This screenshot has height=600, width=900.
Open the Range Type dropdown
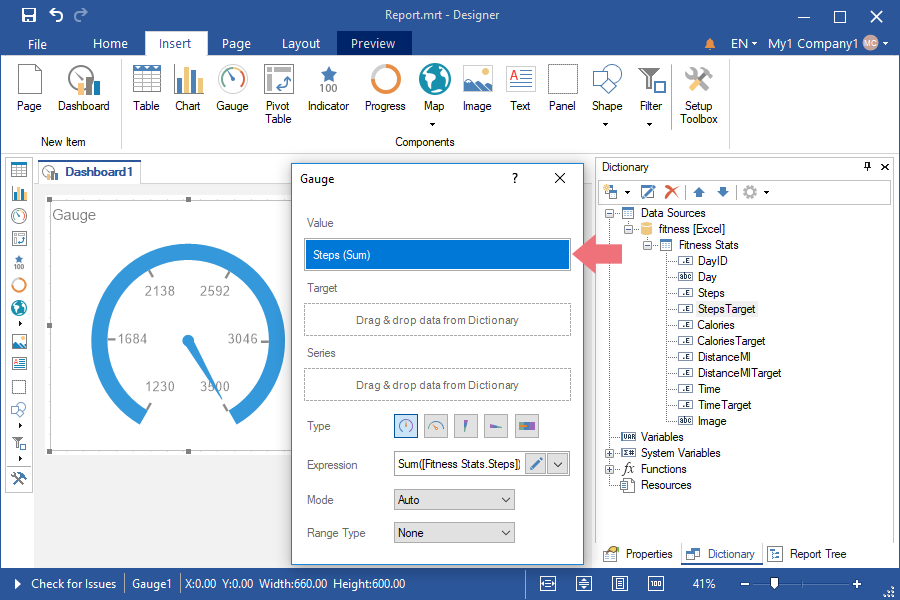tap(454, 533)
